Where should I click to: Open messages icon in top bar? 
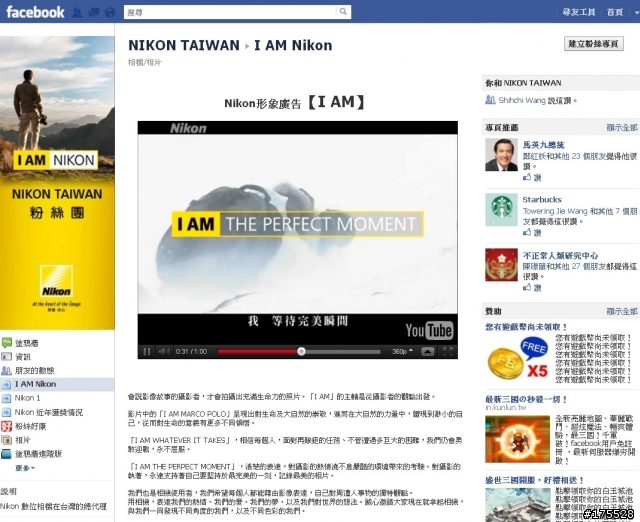click(x=93, y=12)
